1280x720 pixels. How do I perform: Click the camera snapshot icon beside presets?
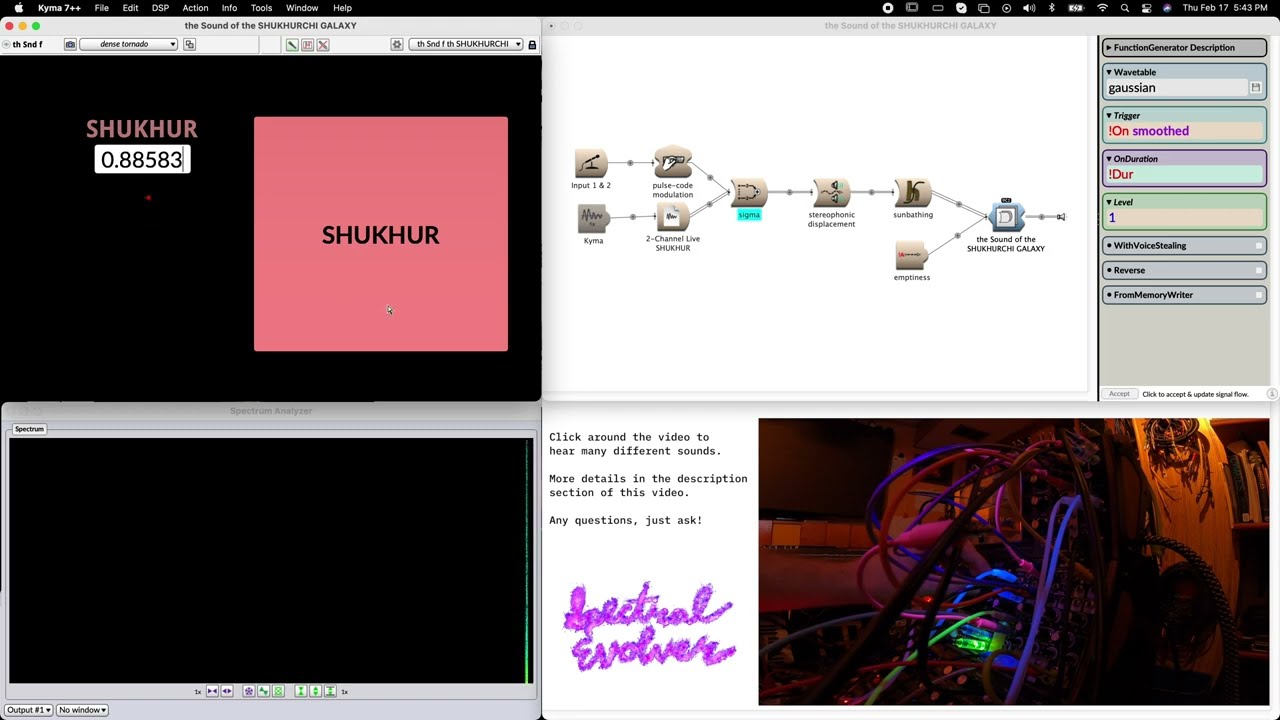(x=70, y=44)
